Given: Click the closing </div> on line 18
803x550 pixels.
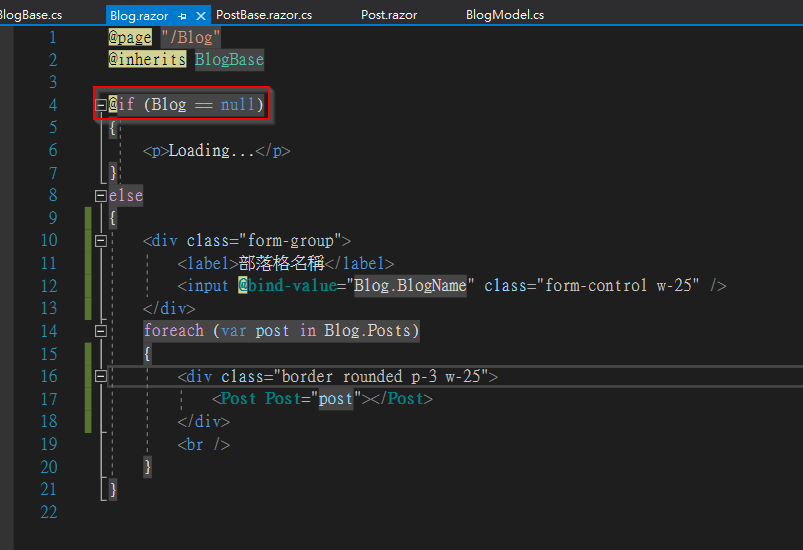Looking at the screenshot, I should (x=204, y=421).
